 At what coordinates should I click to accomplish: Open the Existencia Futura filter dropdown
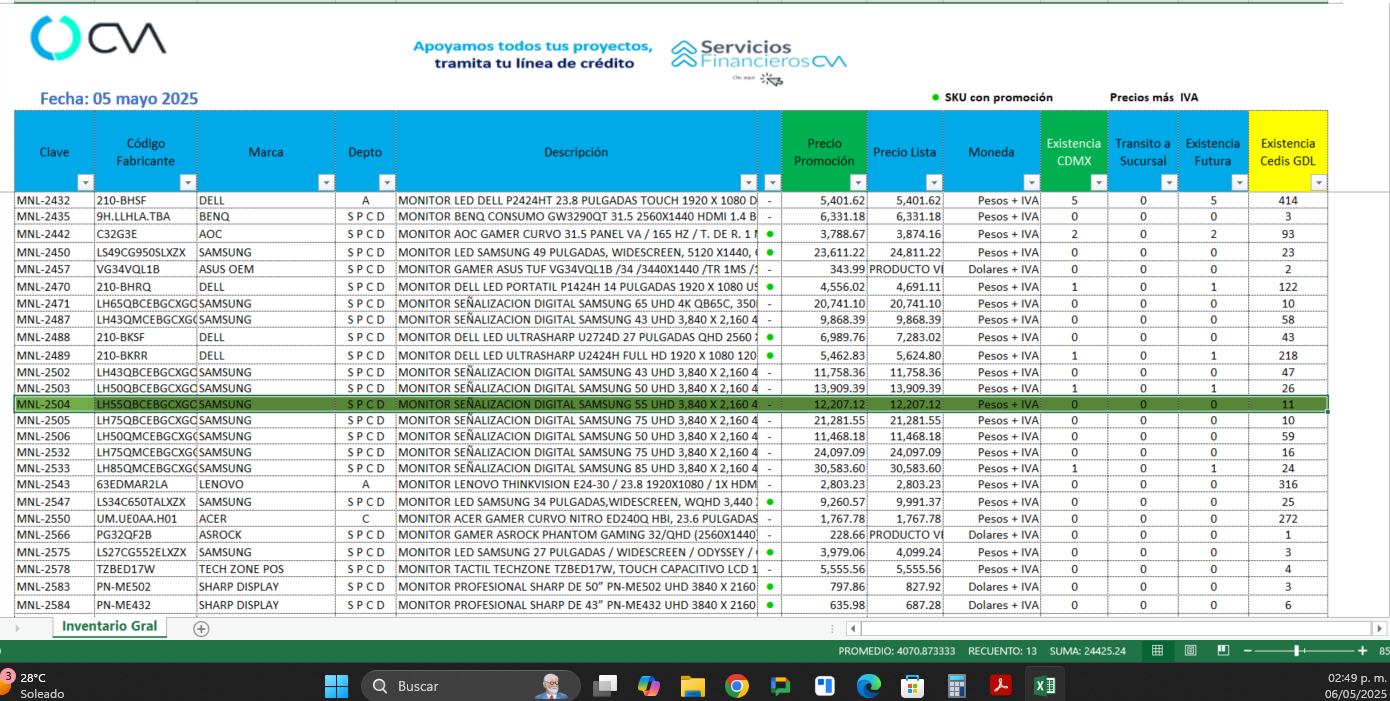pos(1240,183)
